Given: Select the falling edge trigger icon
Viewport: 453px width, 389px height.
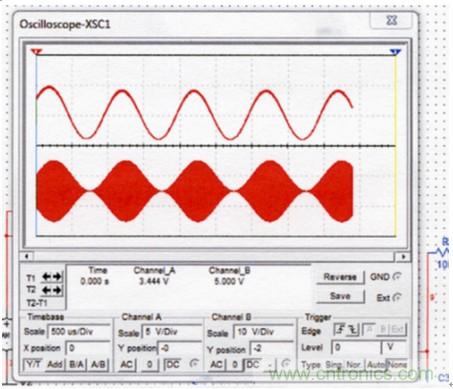Looking at the screenshot, I should [x=353, y=330].
